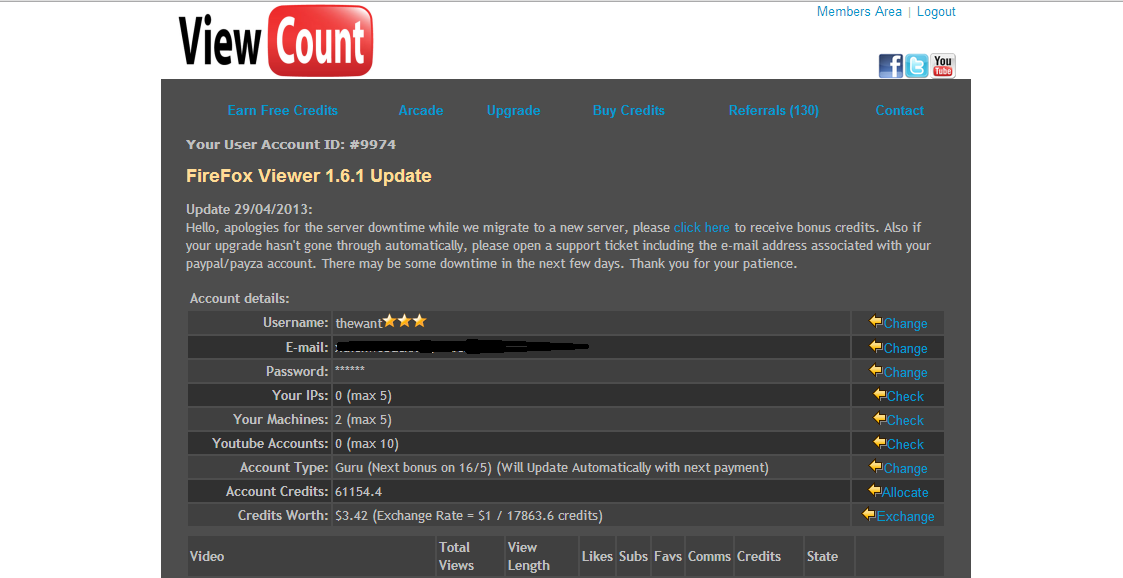1123x578 pixels.
Task: Follow the 'click here' bonus credits link
Action: click(701, 227)
